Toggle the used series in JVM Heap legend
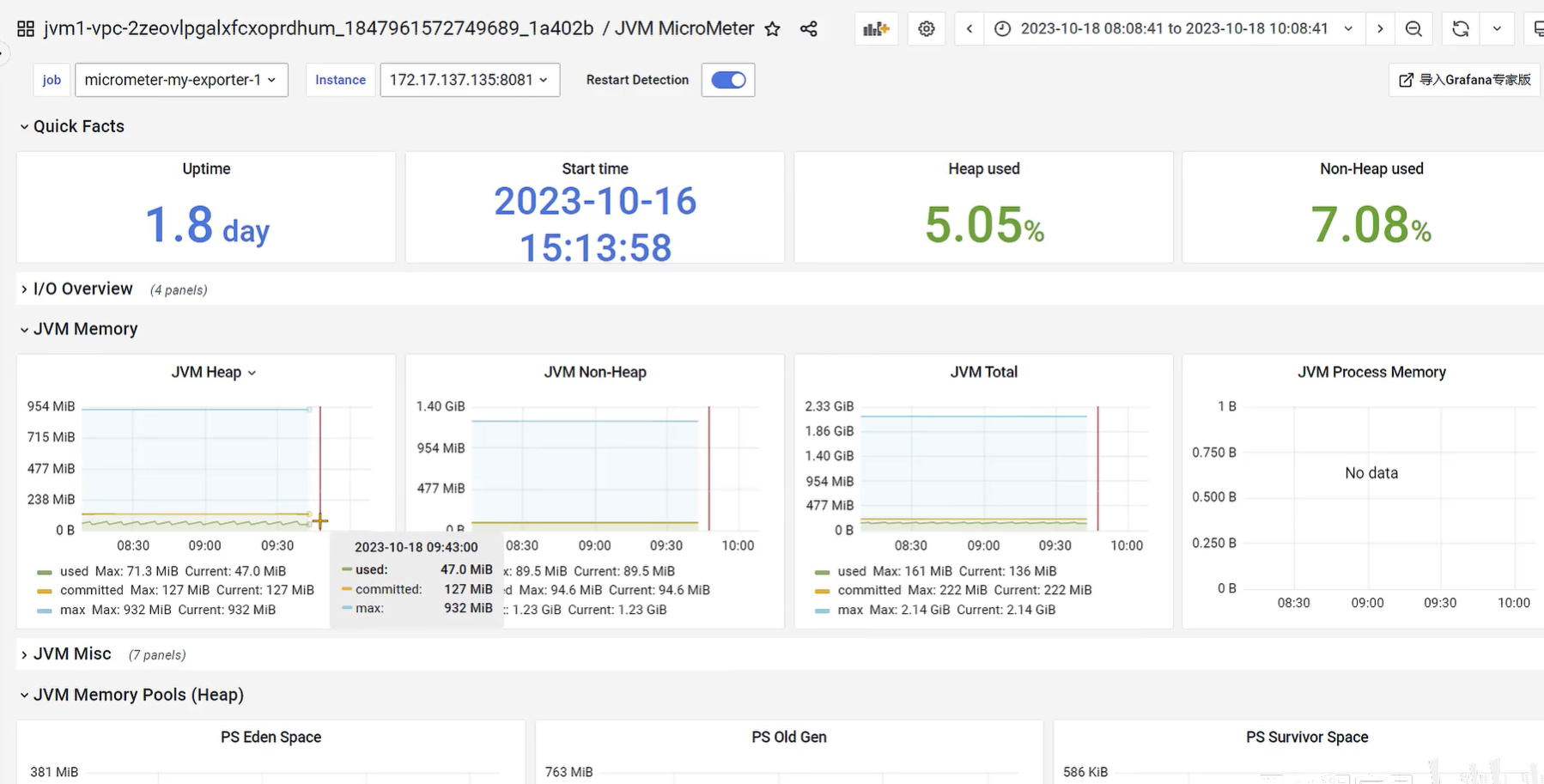The height and width of the screenshot is (784, 1544). click(74, 571)
